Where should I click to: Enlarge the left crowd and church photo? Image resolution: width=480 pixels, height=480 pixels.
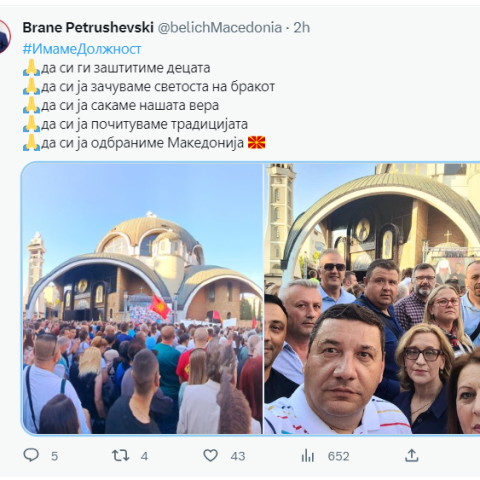[x=142, y=298]
